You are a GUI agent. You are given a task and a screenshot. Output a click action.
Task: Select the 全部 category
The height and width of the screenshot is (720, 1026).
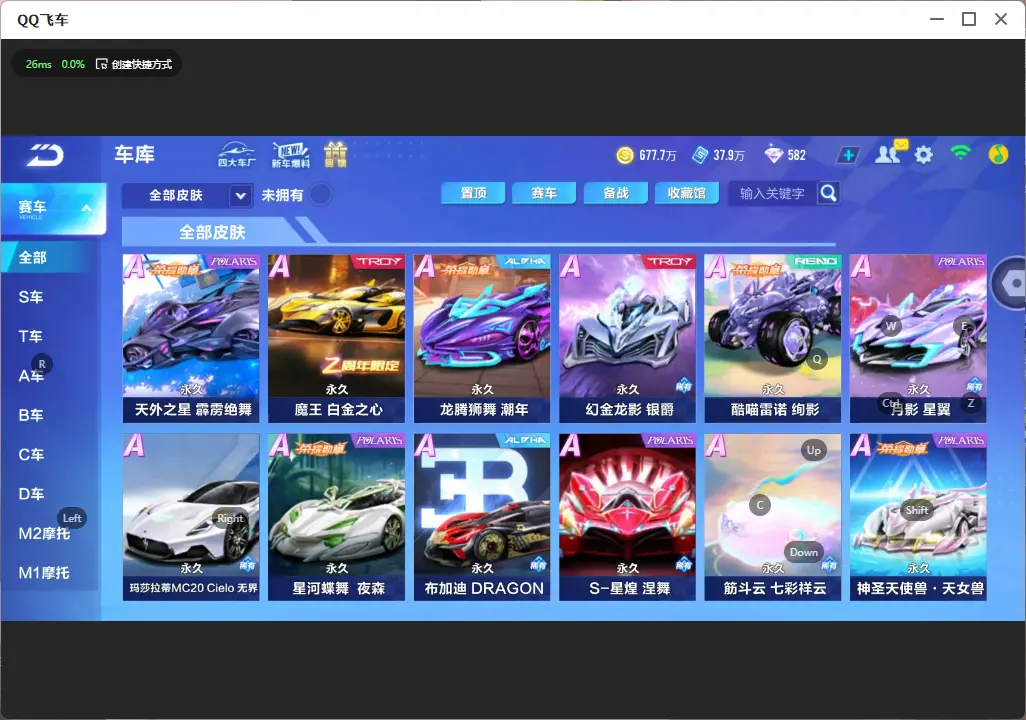tap(50, 257)
